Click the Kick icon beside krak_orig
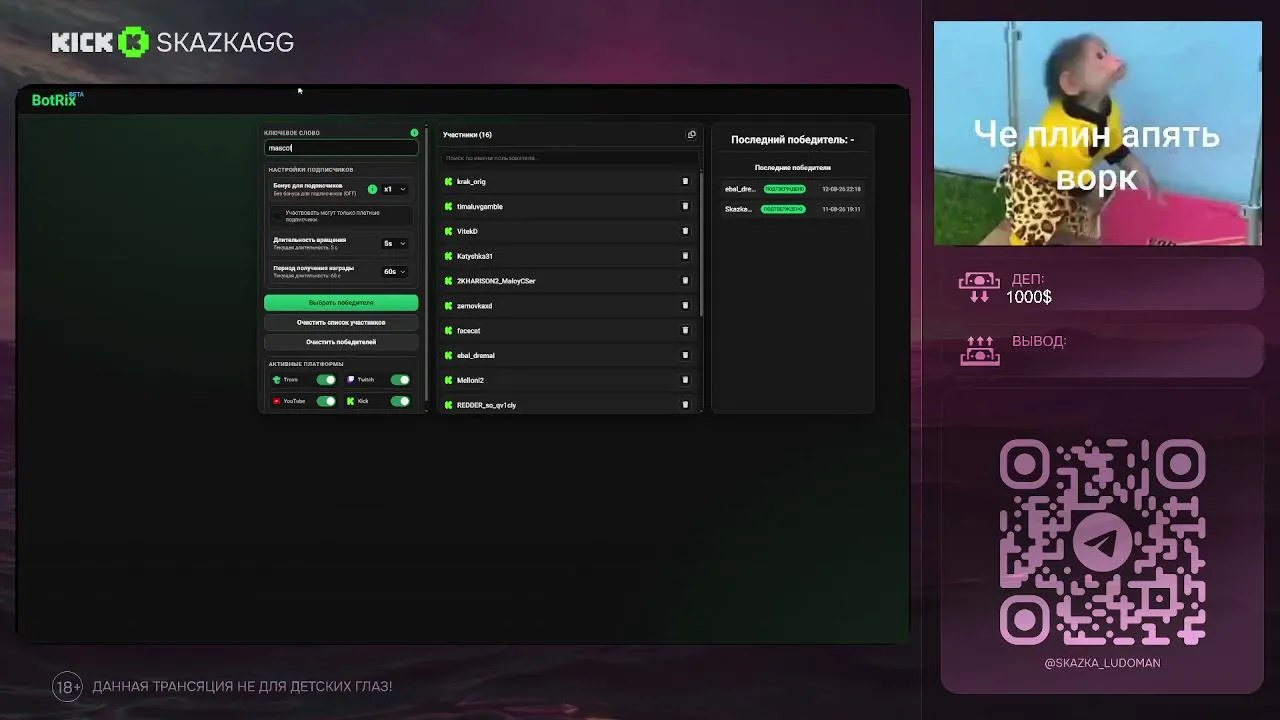1280x720 pixels. (x=448, y=182)
